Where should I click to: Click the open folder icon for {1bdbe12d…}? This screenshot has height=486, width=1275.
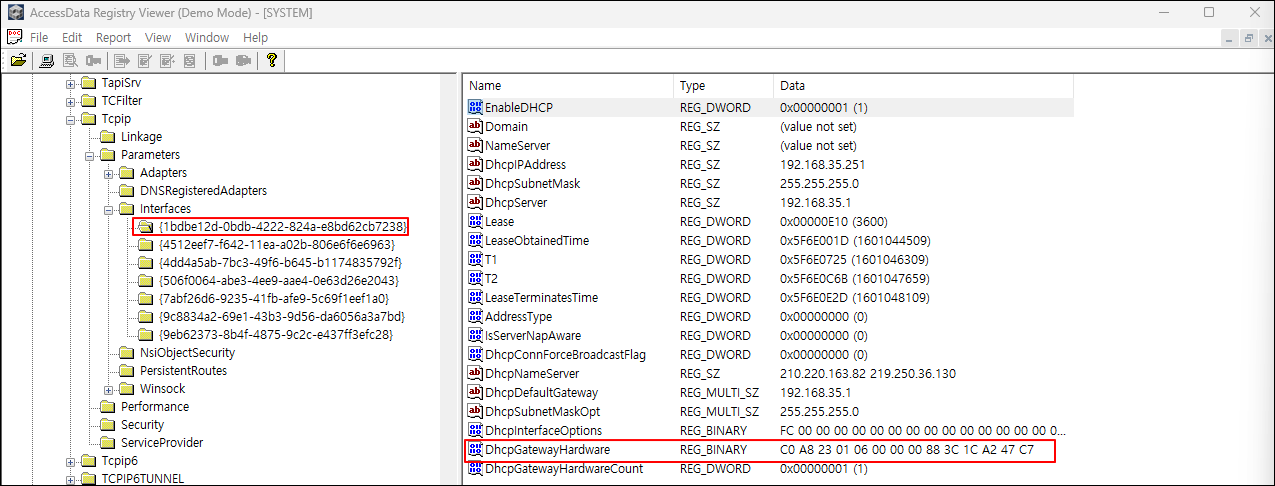145,227
